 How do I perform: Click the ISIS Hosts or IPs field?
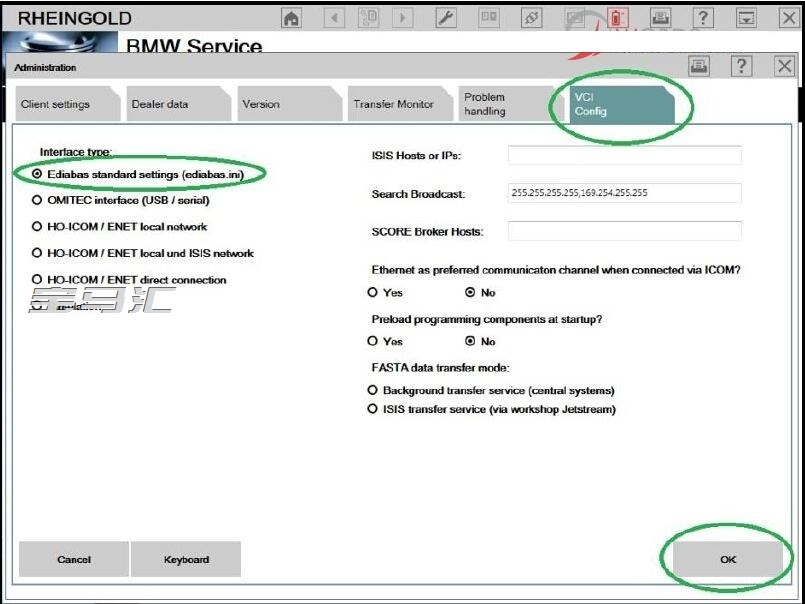point(625,155)
